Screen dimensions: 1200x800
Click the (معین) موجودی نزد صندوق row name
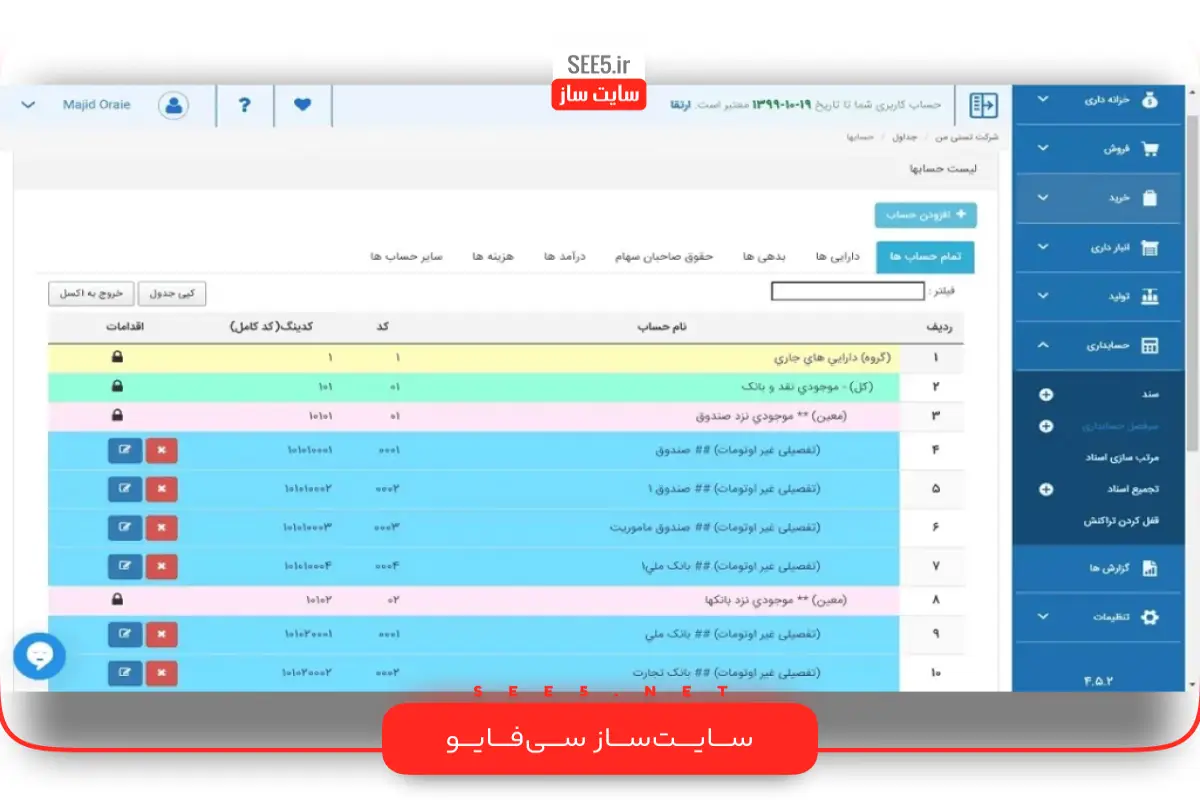(x=770, y=415)
